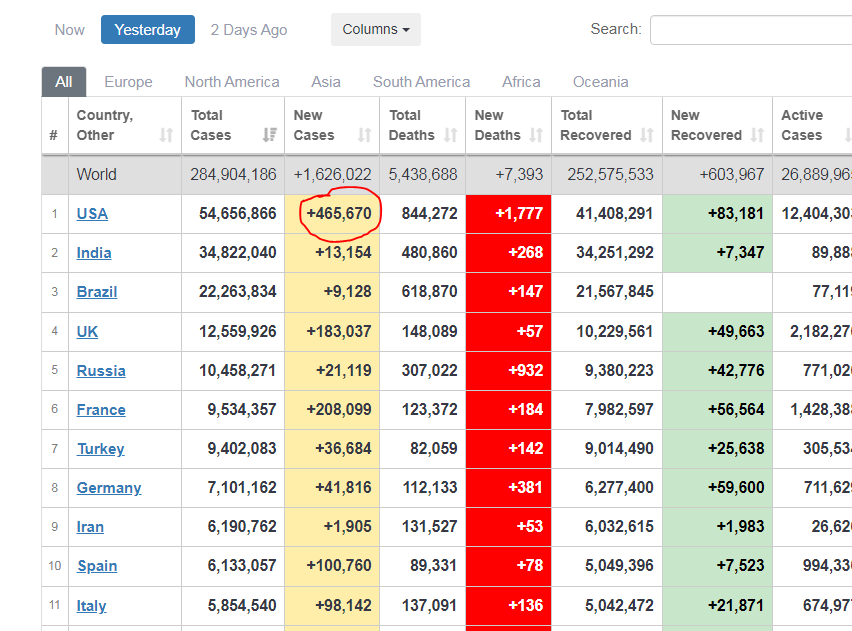The width and height of the screenshot is (852, 631).
Task: Select the Yesterday data view
Action: pos(148,30)
